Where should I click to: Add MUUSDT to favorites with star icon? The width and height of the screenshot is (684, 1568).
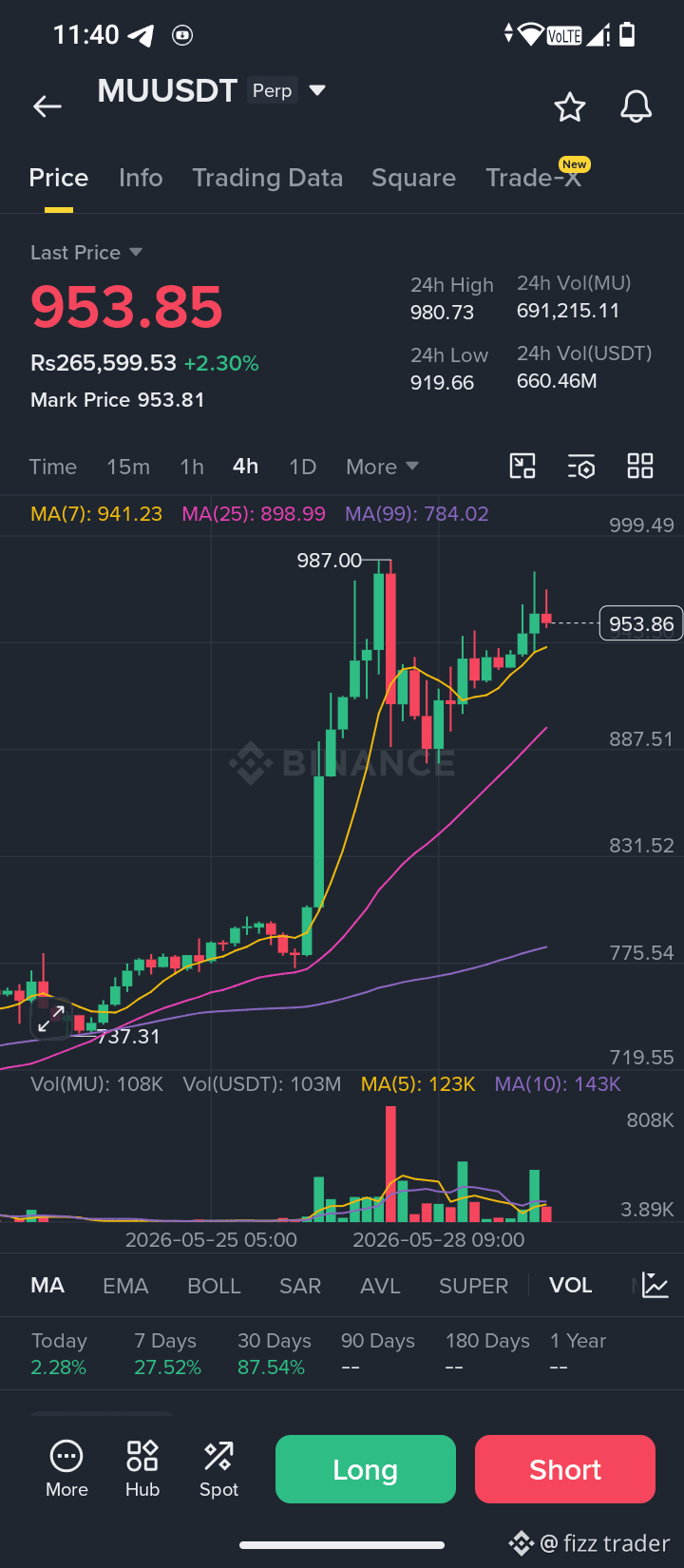click(570, 106)
